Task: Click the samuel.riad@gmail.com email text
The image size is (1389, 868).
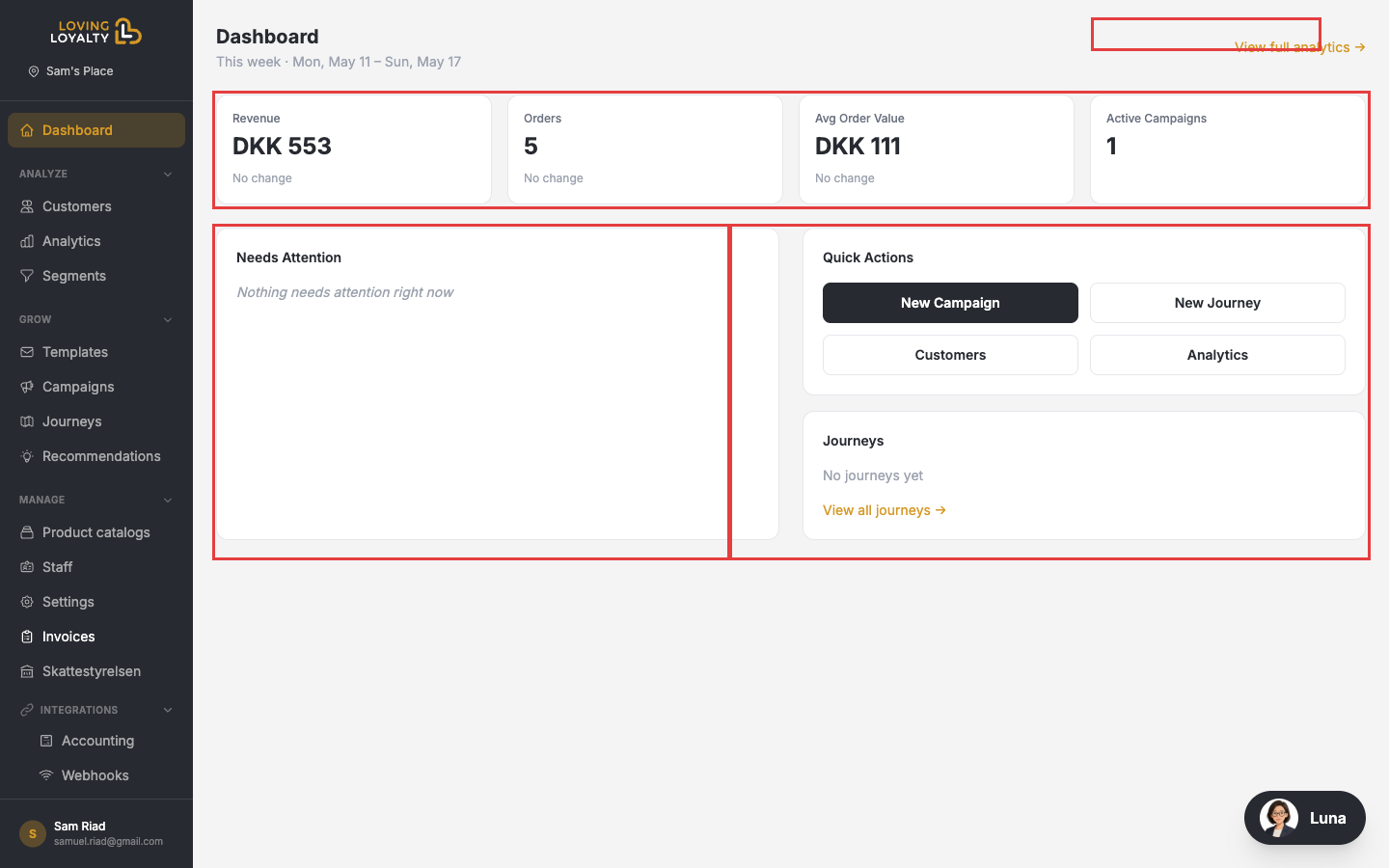Action: pos(108,842)
